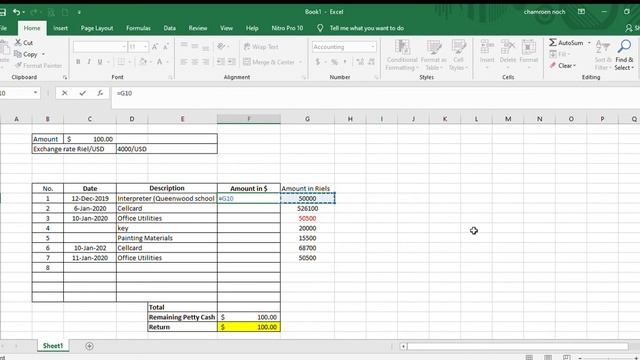640x360 pixels.
Task: Confirm formula with checkmark button
Action: [82, 93]
